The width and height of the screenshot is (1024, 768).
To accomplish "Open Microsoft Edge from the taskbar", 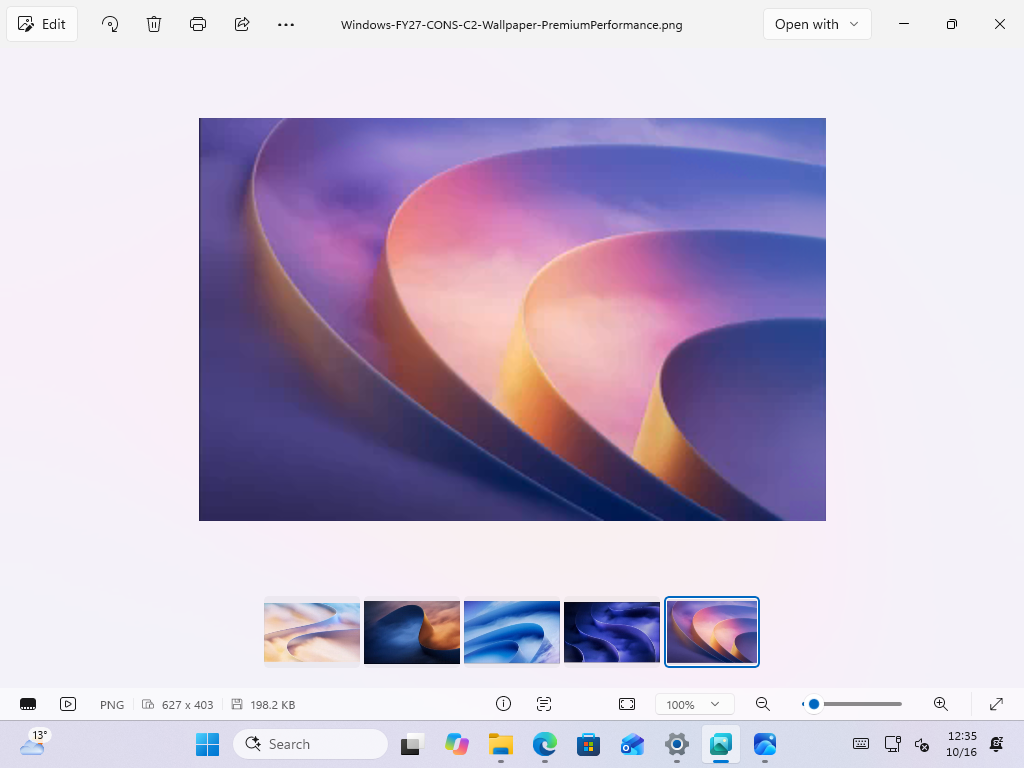I will click(x=545, y=744).
